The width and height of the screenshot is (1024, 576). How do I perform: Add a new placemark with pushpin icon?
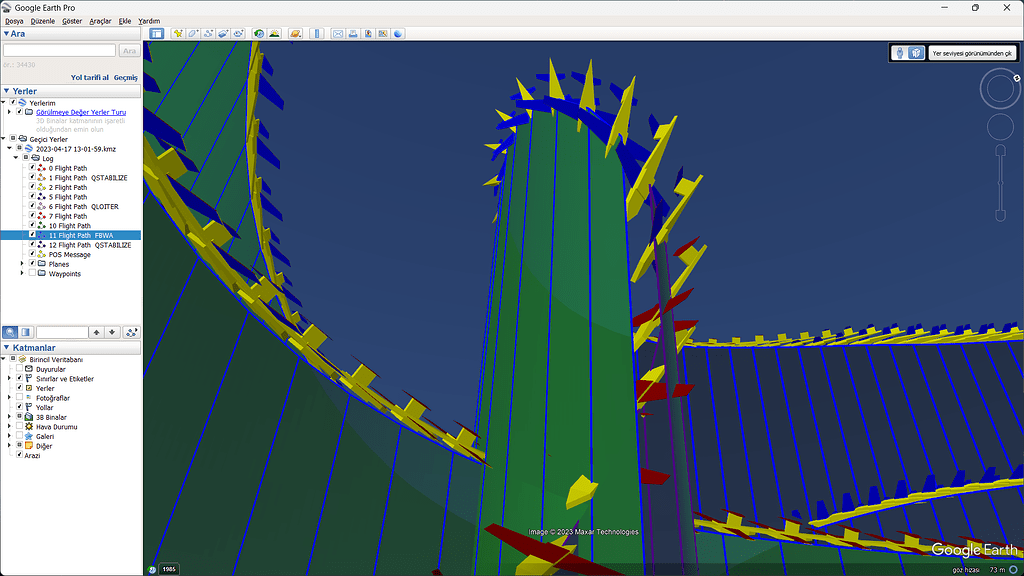pos(178,34)
